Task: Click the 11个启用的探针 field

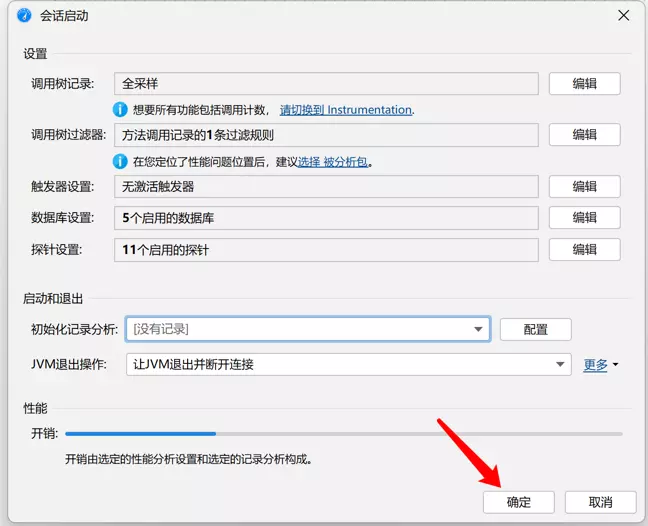Action: (x=326, y=250)
